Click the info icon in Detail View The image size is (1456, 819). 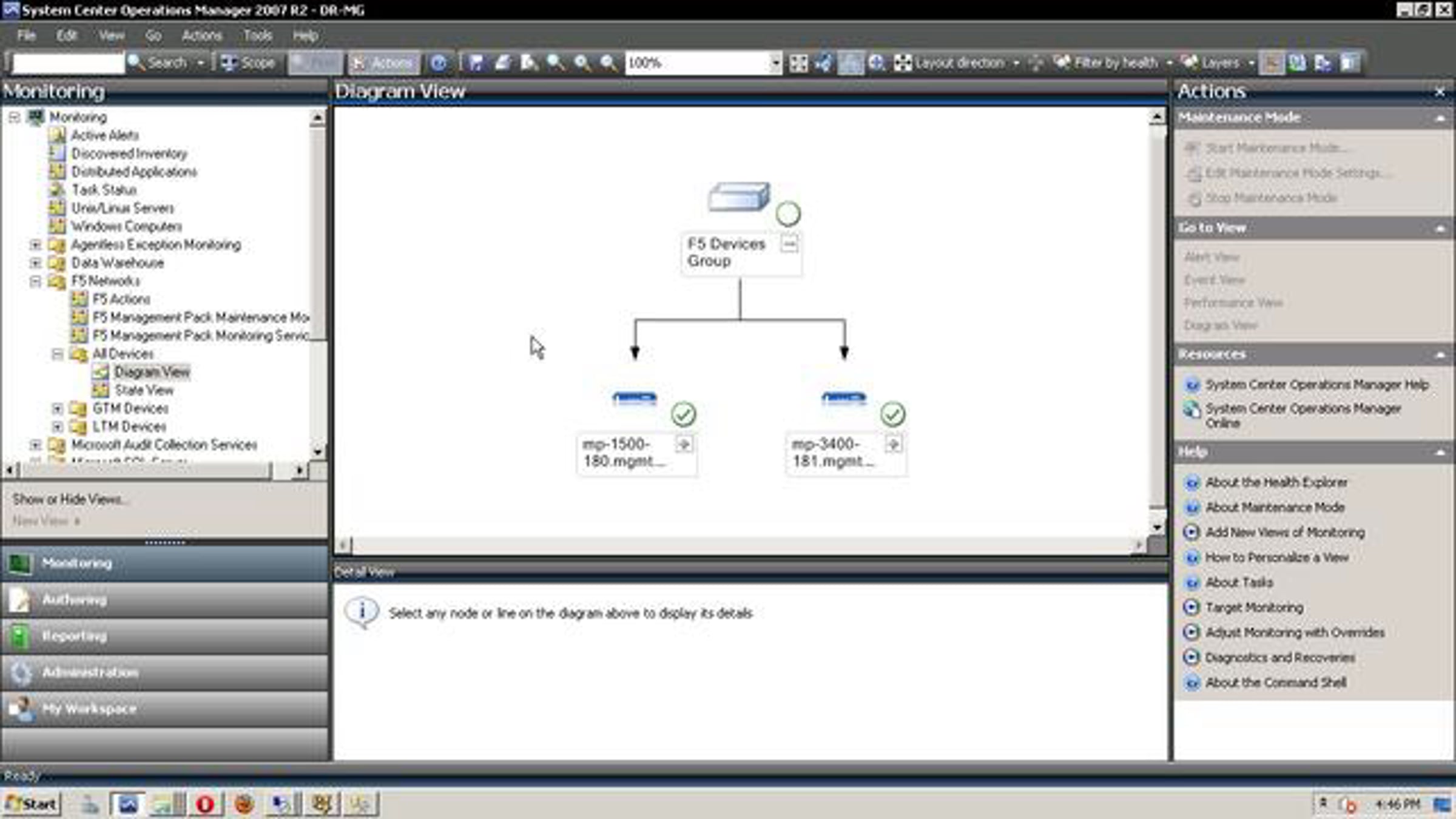click(362, 612)
